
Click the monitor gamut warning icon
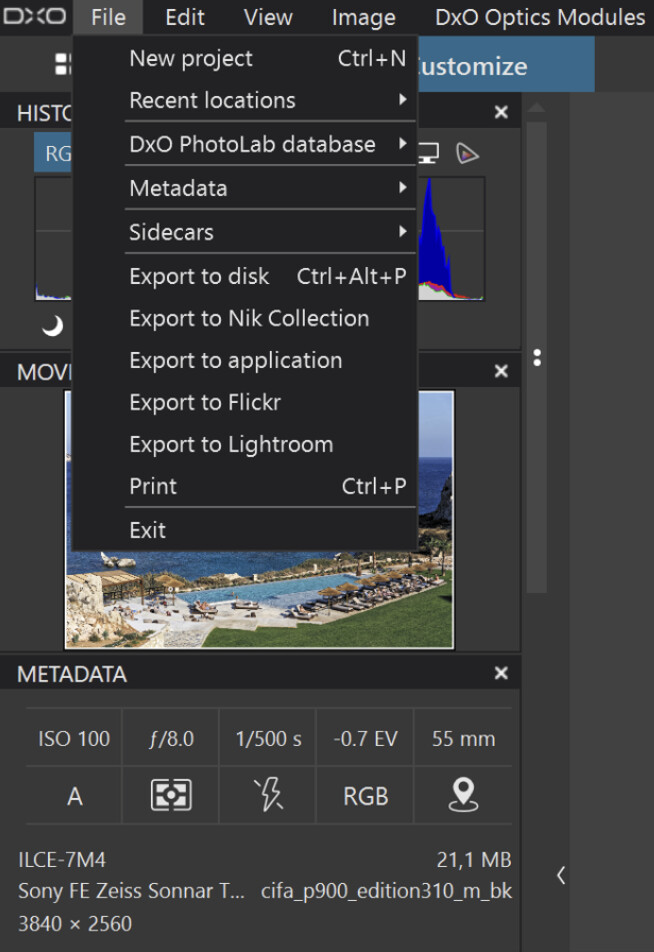point(429,153)
